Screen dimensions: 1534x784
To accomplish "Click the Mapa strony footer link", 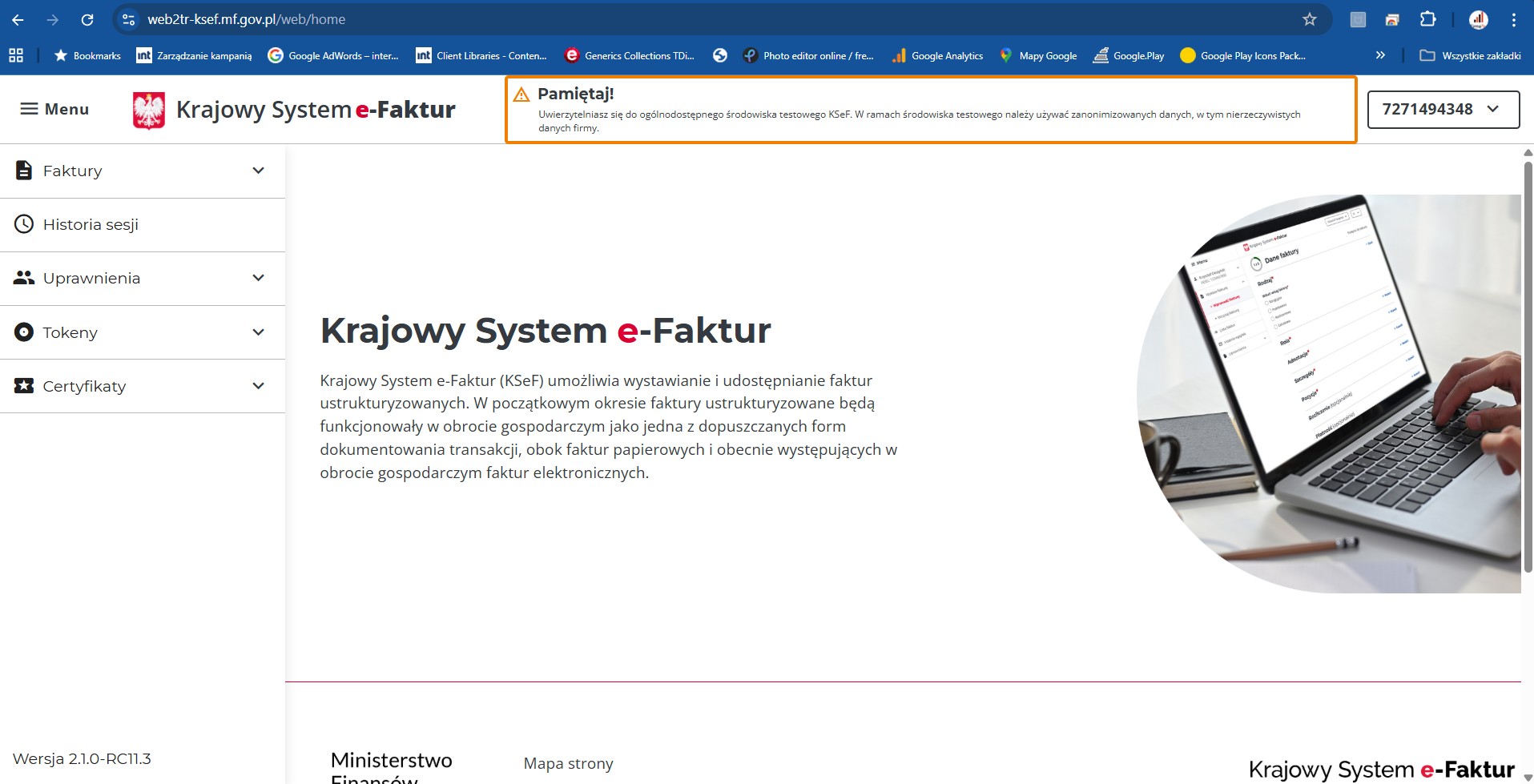I will [568, 763].
